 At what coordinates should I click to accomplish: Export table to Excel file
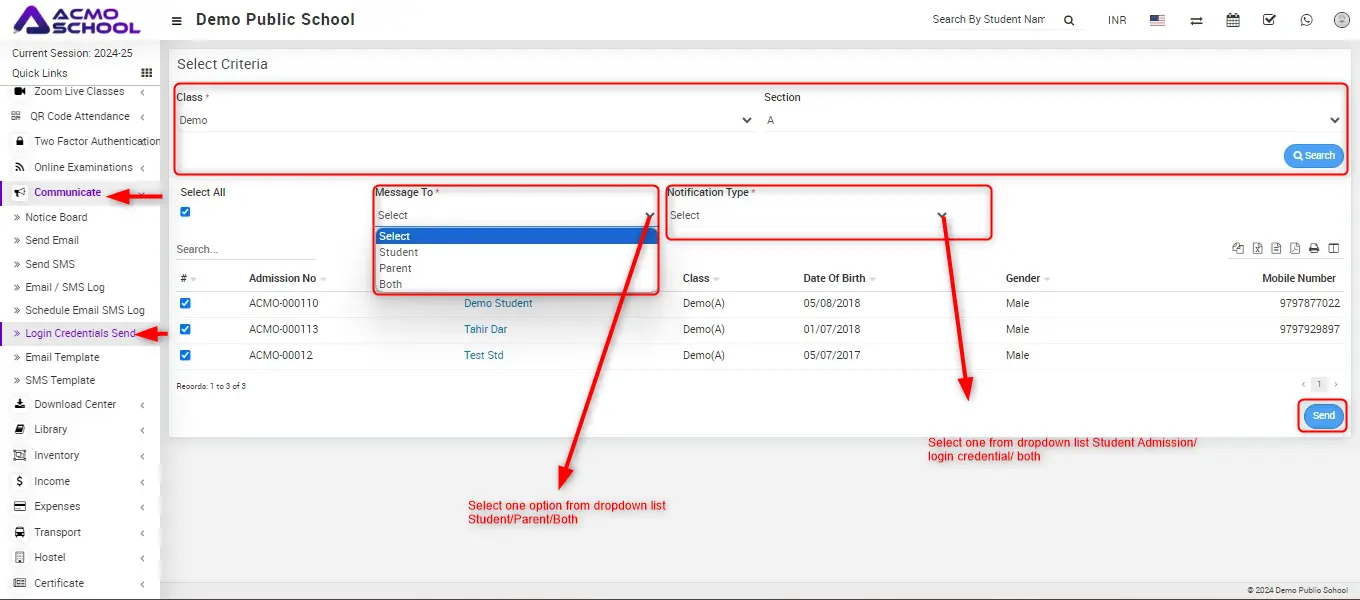point(1258,249)
